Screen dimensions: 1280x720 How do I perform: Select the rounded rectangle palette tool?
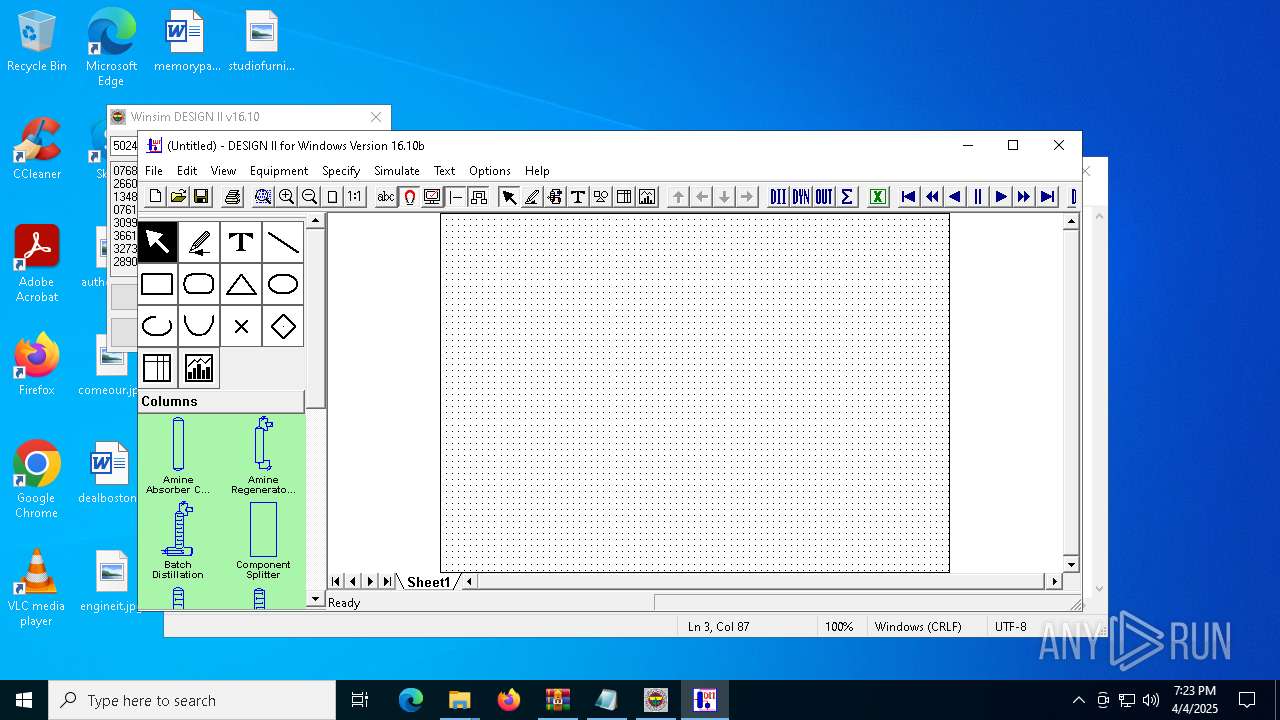tap(199, 284)
